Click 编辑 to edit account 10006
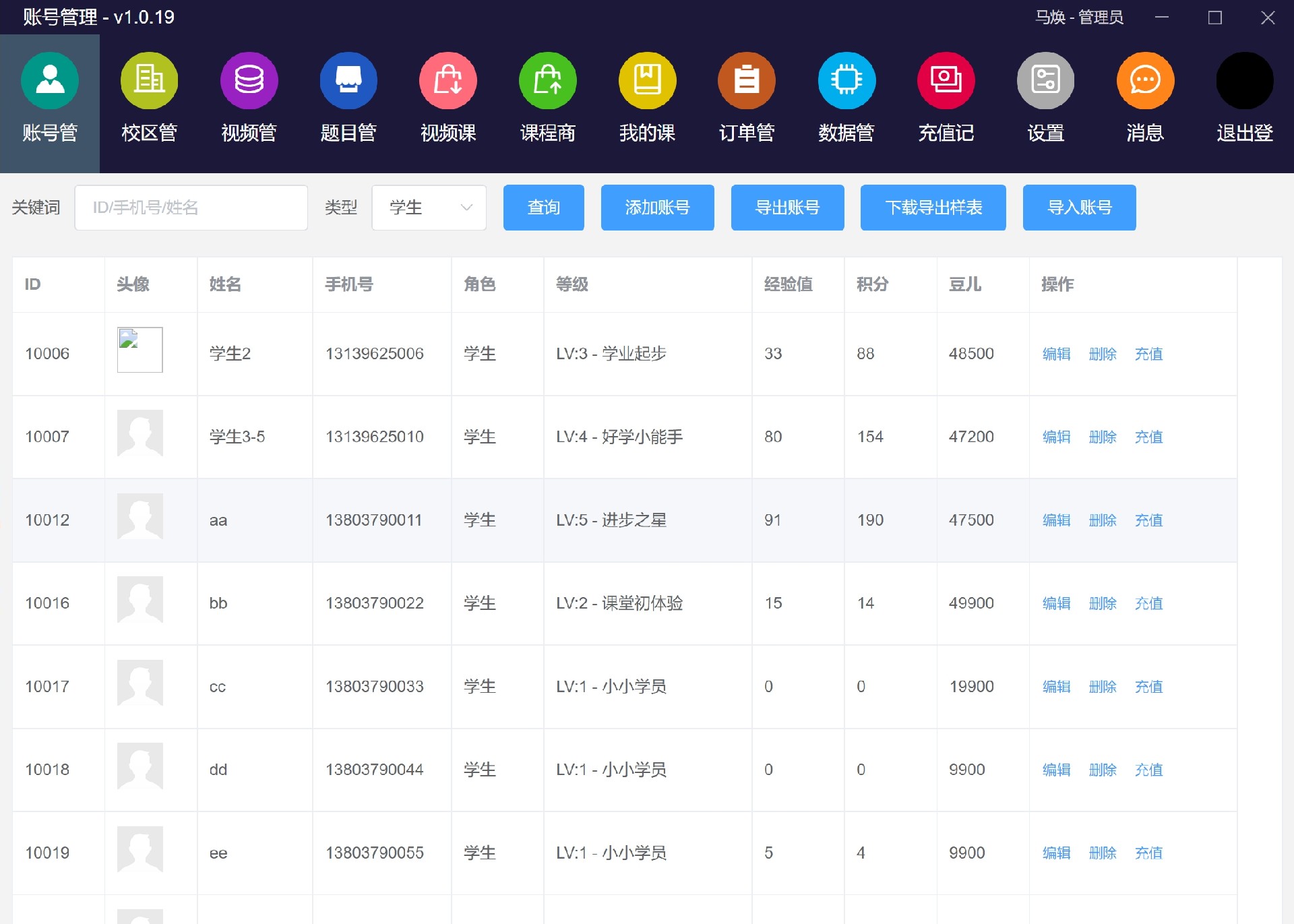The height and width of the screenshot is (924, 1294). [1056, 354]
